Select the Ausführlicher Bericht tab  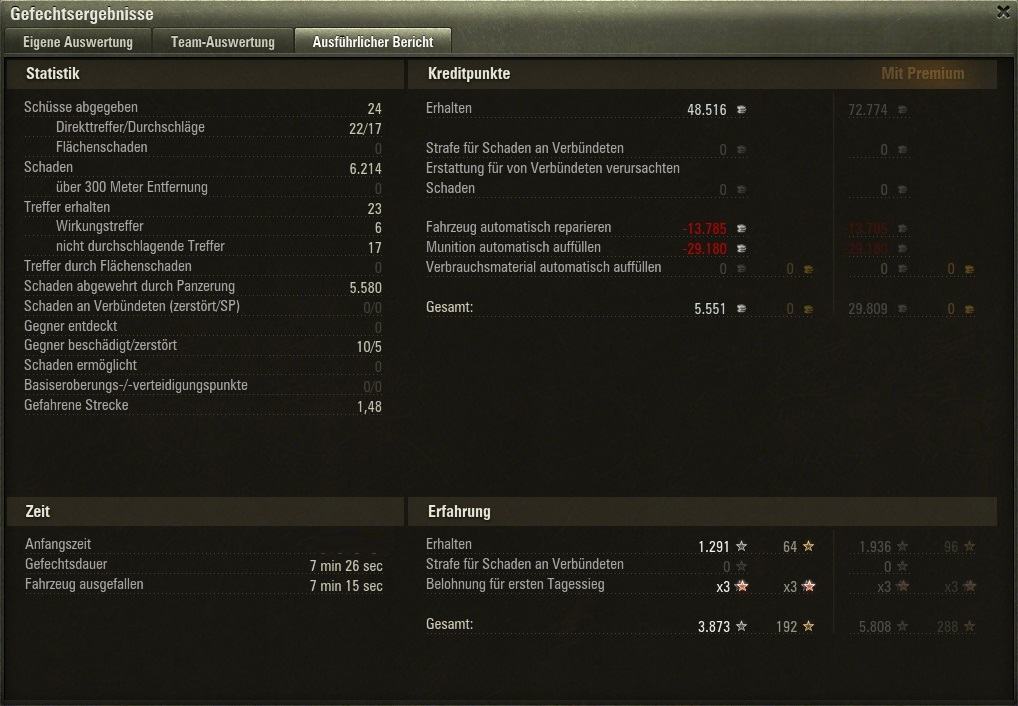click(x=373, y=42)
